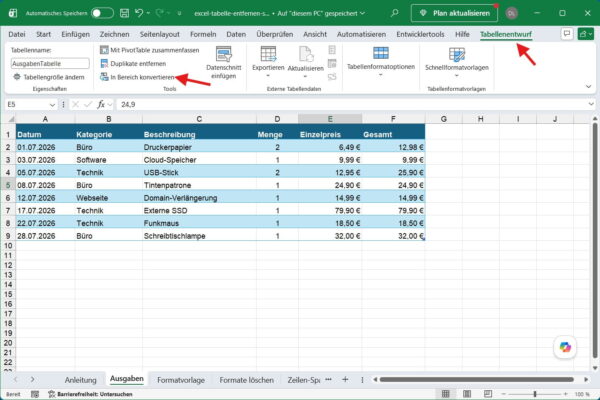Click the search magnifier in title bar

[394, 13]
